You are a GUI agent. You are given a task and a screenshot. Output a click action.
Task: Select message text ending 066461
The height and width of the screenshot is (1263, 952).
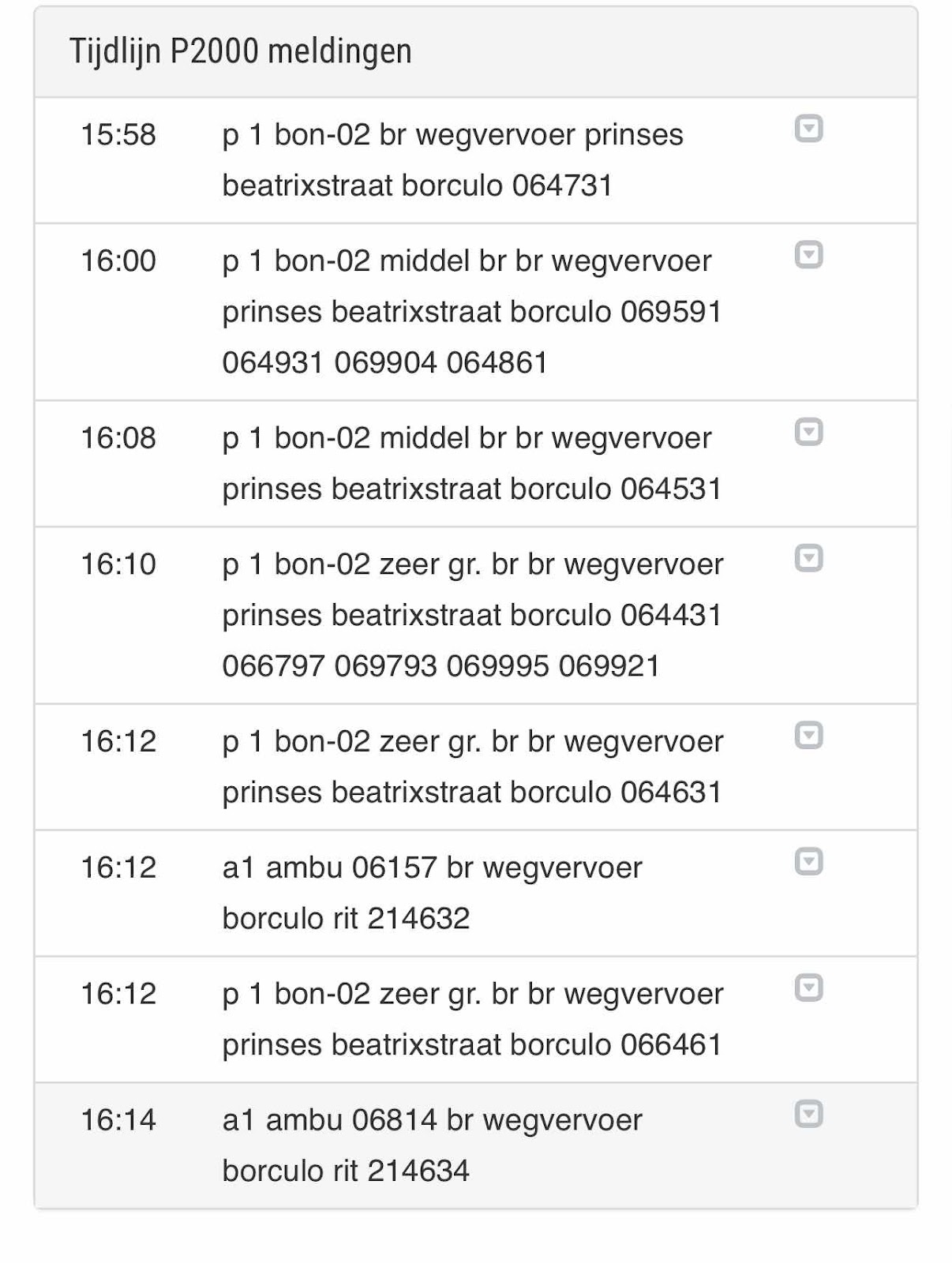click(x=473, y=1019)
